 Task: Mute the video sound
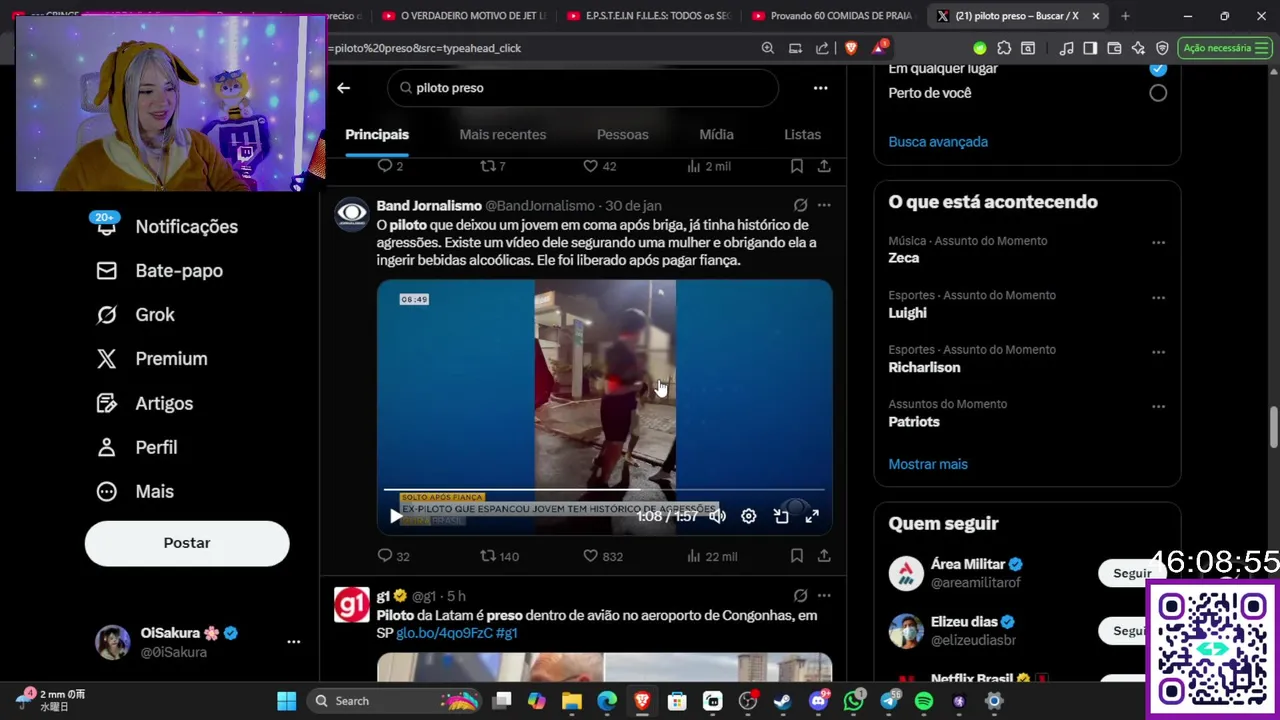(x=717, y=516)
